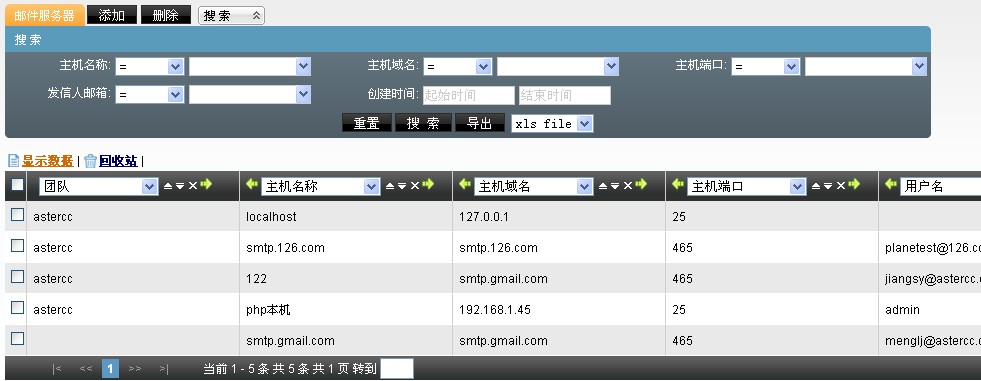
Task: Move 团队 column right with green arrow
Action: click(206, 185)
